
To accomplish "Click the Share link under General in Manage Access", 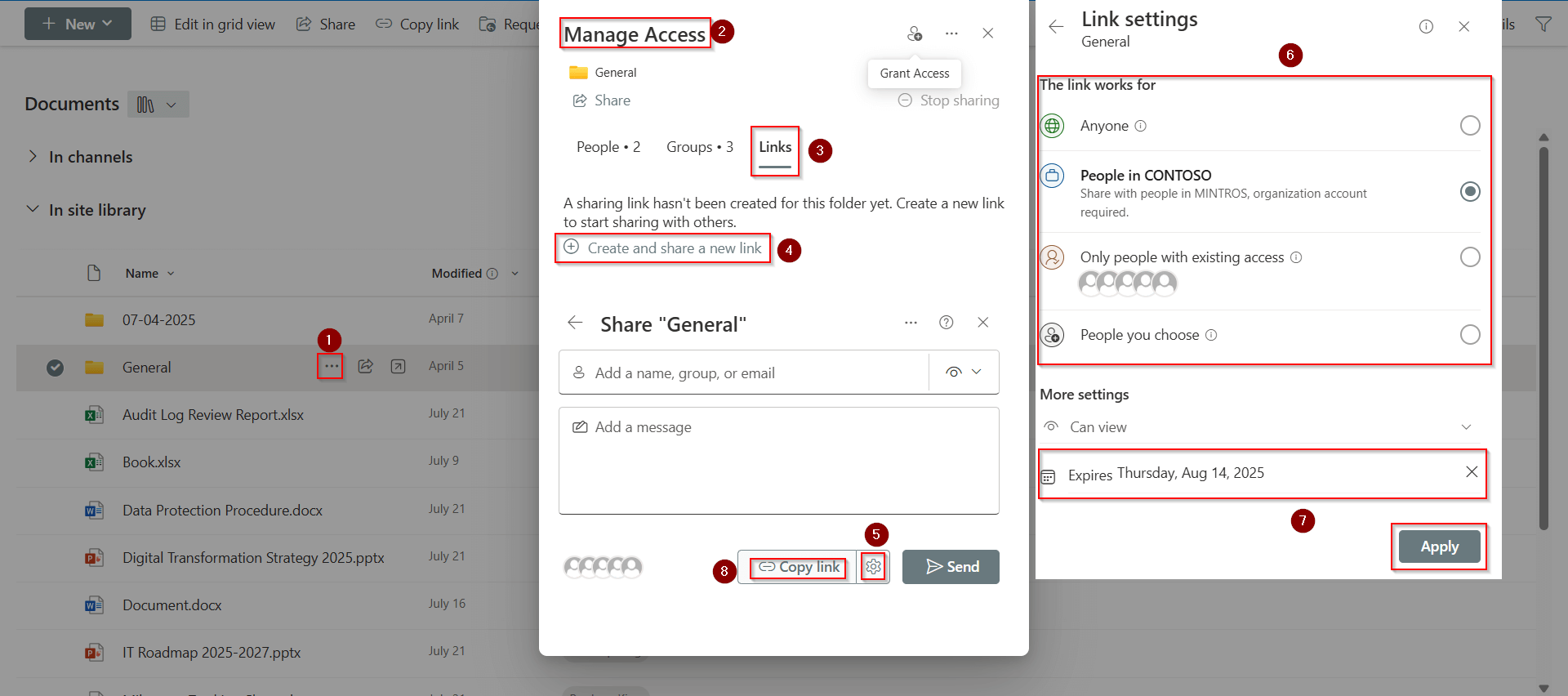I will [x=601, y=100].
